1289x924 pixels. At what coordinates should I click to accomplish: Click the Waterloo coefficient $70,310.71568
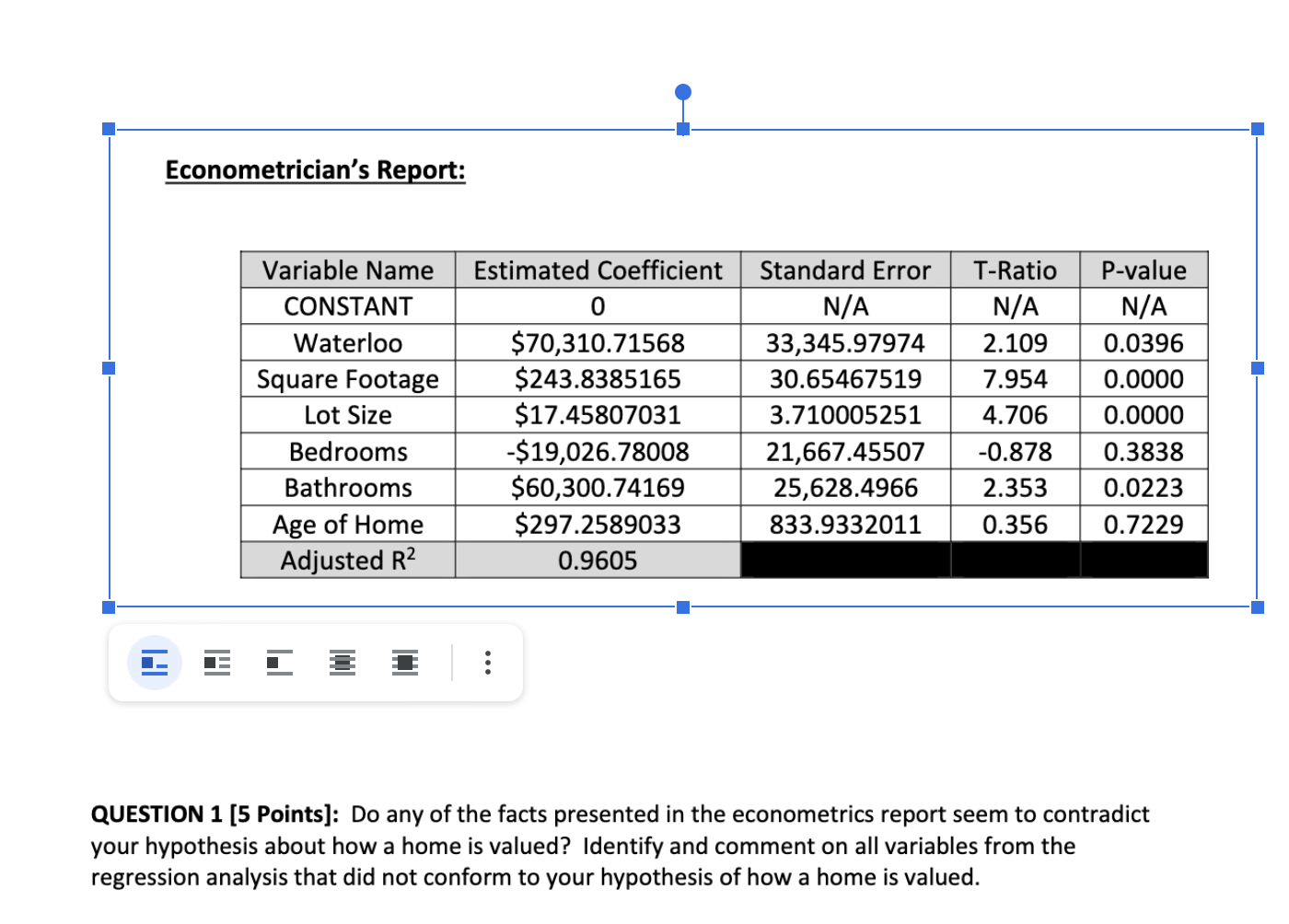tap(598, 343)
